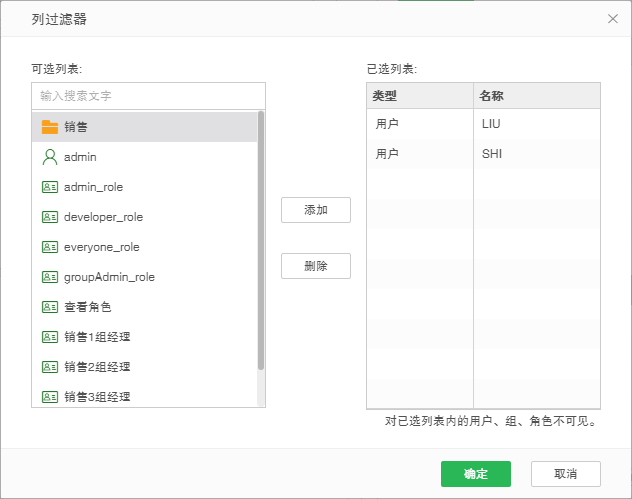Click the 用户 type cell of LIU row

pyautogui.click(x=420, y=124)
